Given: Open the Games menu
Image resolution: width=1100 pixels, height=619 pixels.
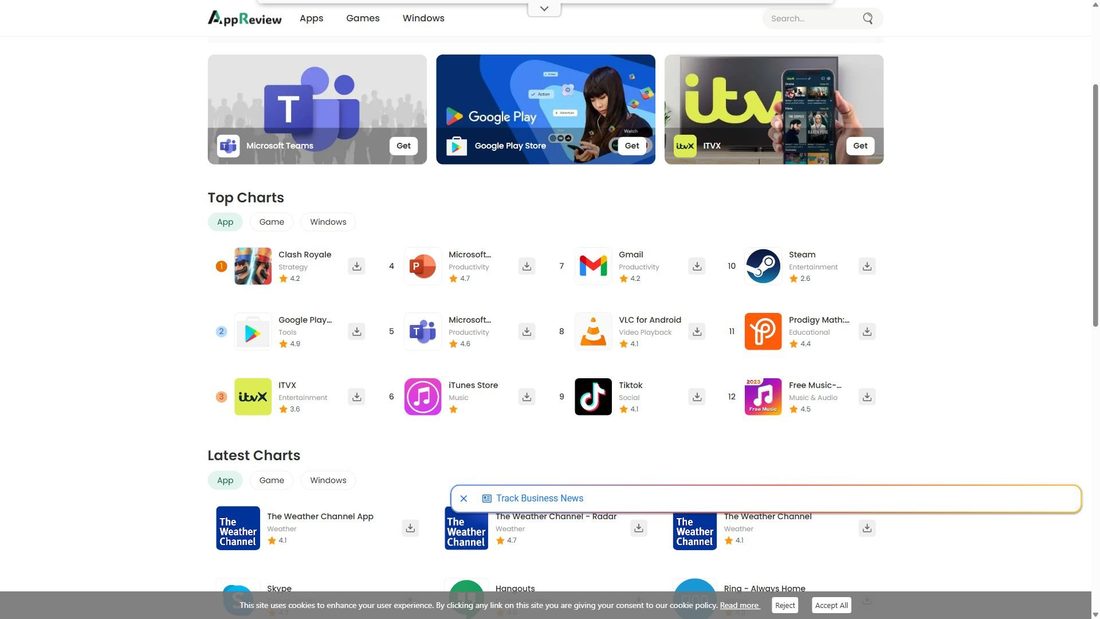Looking at the screenshot, I should [x=363, y=18].
